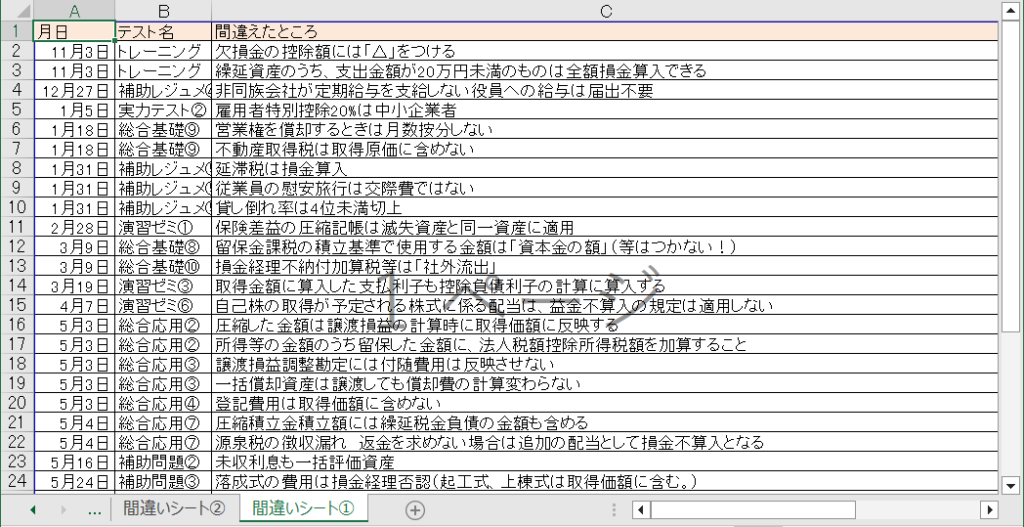
Task: Click the Select All corner triangle
Action: tap(16, 10)
